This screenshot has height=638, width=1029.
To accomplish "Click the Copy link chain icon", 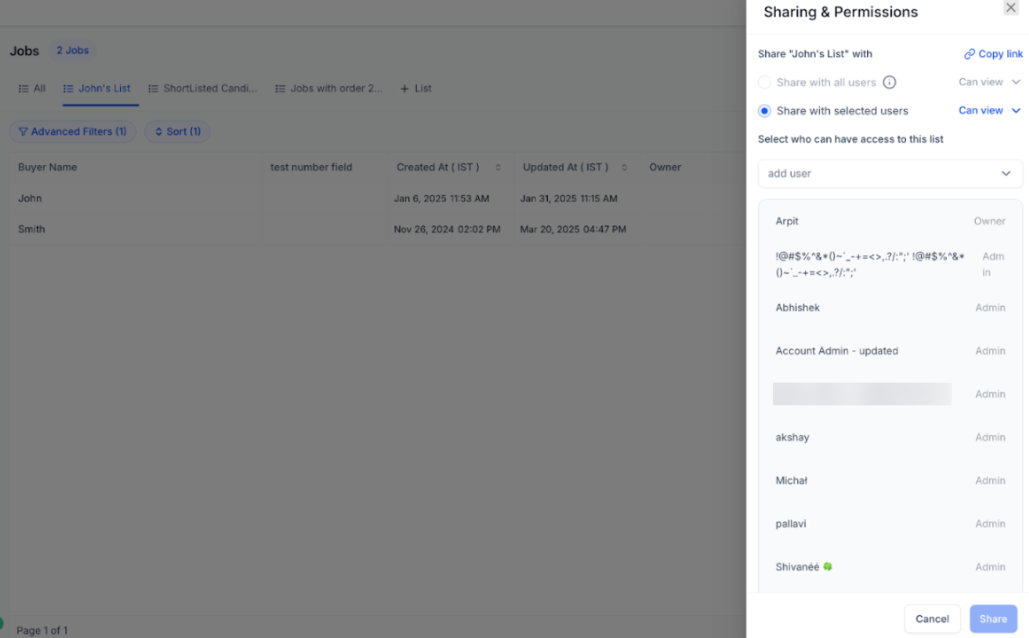I will [x=969, y=54].
